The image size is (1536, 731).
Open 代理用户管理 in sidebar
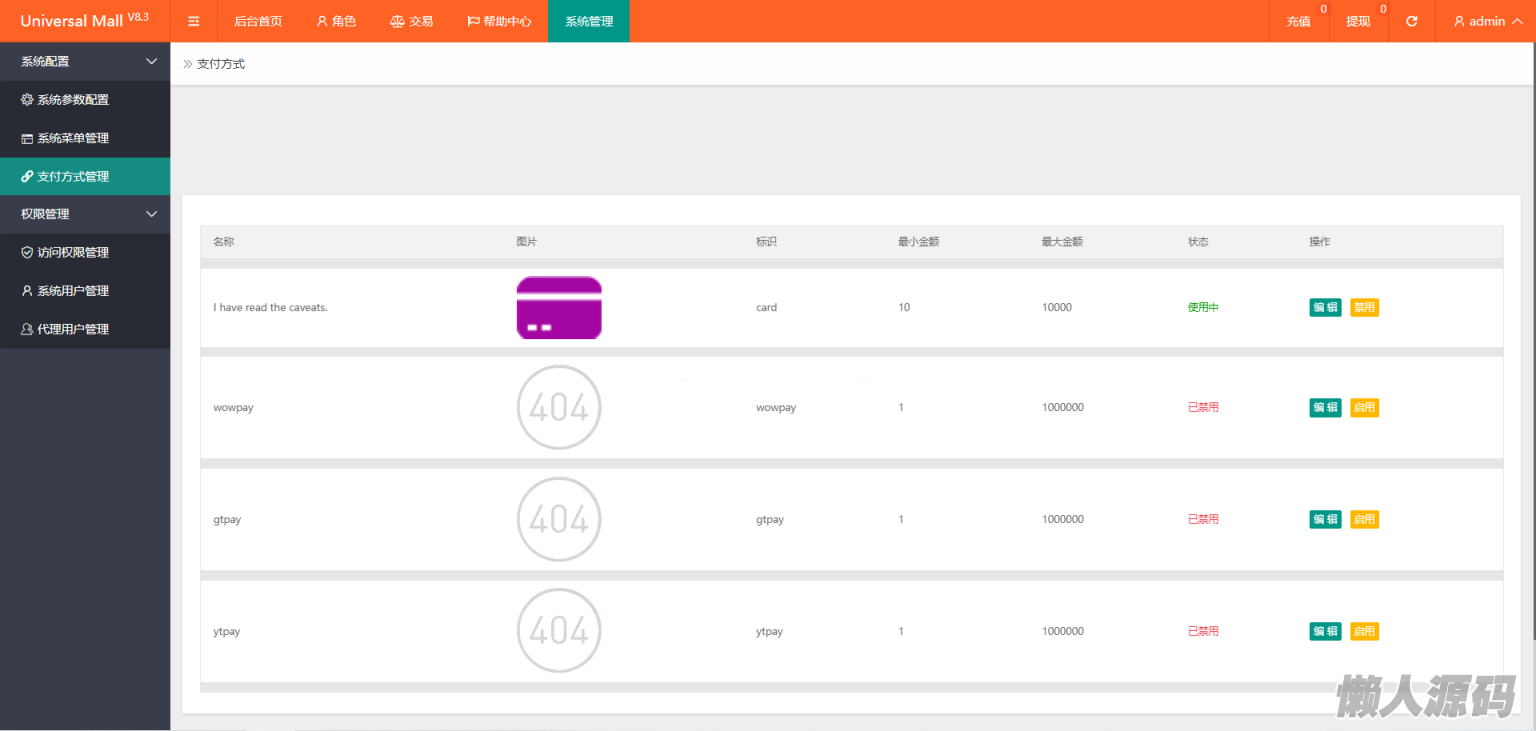pyautogui.click(x=72, y=329)
